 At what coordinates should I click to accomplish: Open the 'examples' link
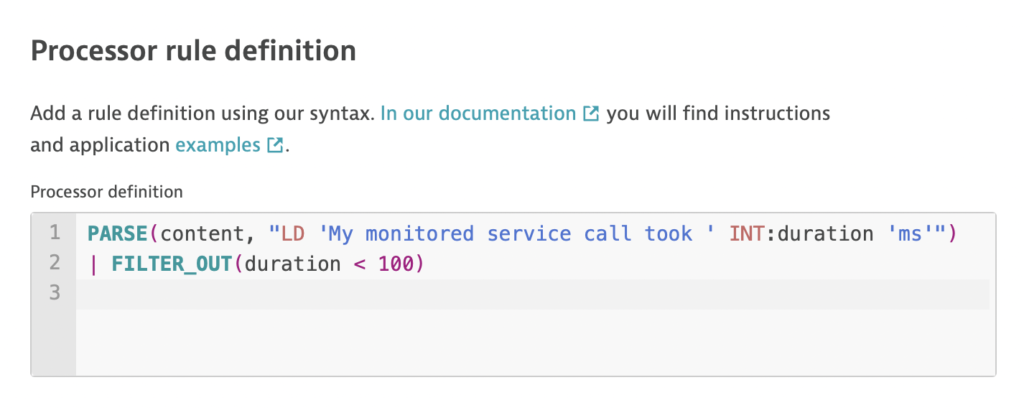218,145
